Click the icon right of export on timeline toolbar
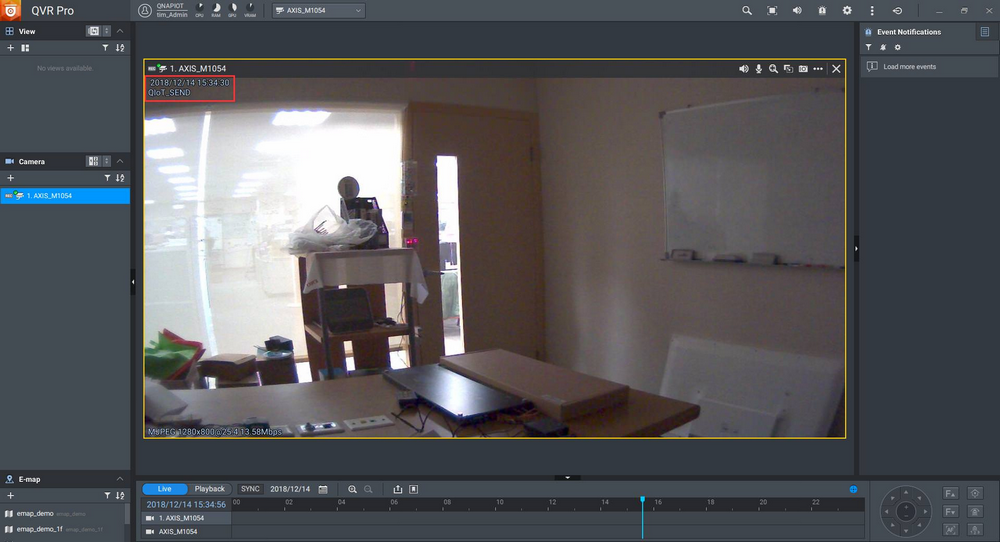 [413, 489]
